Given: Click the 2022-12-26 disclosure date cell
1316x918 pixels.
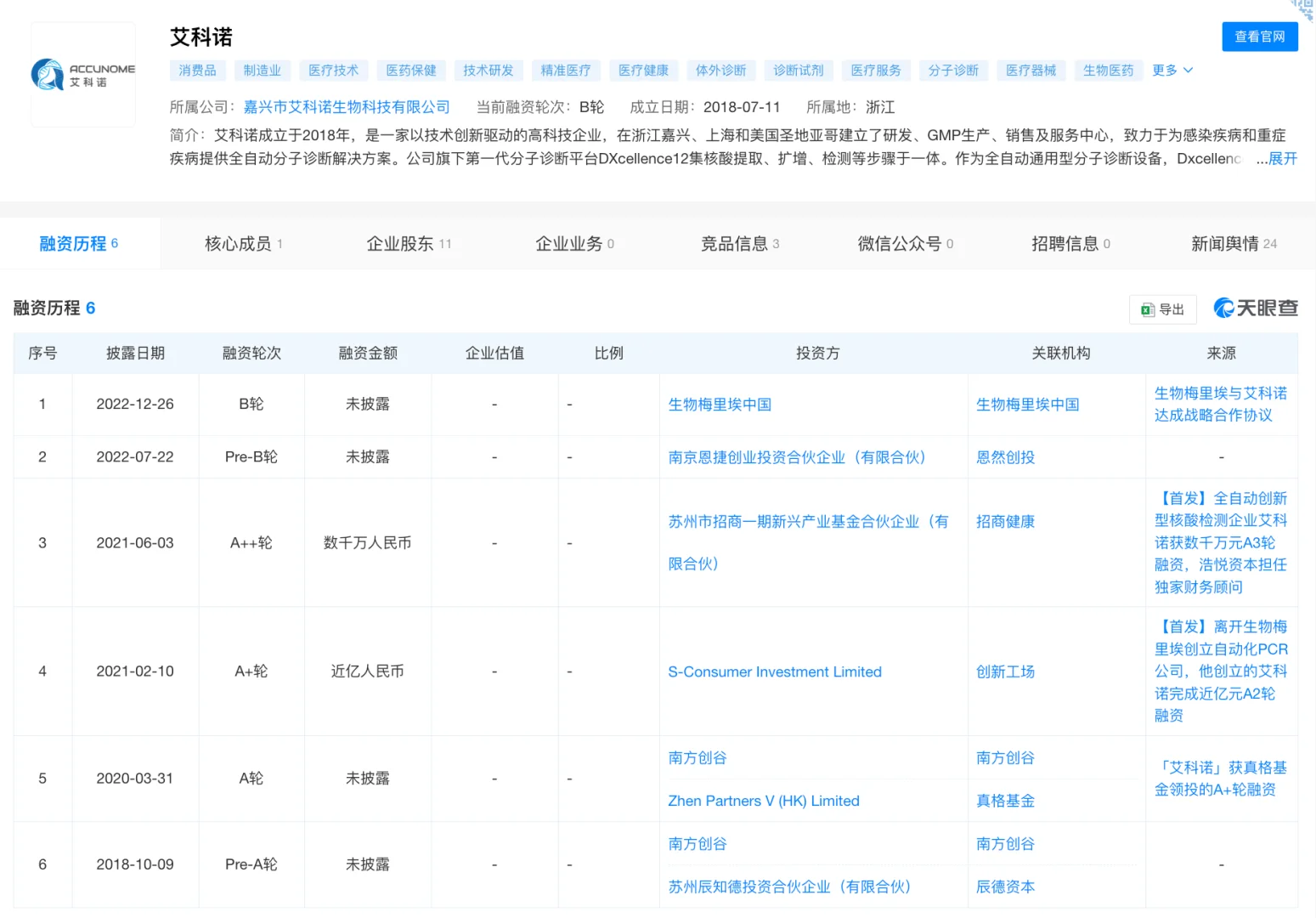Looking at the screenshot, I should coord(135,405).
